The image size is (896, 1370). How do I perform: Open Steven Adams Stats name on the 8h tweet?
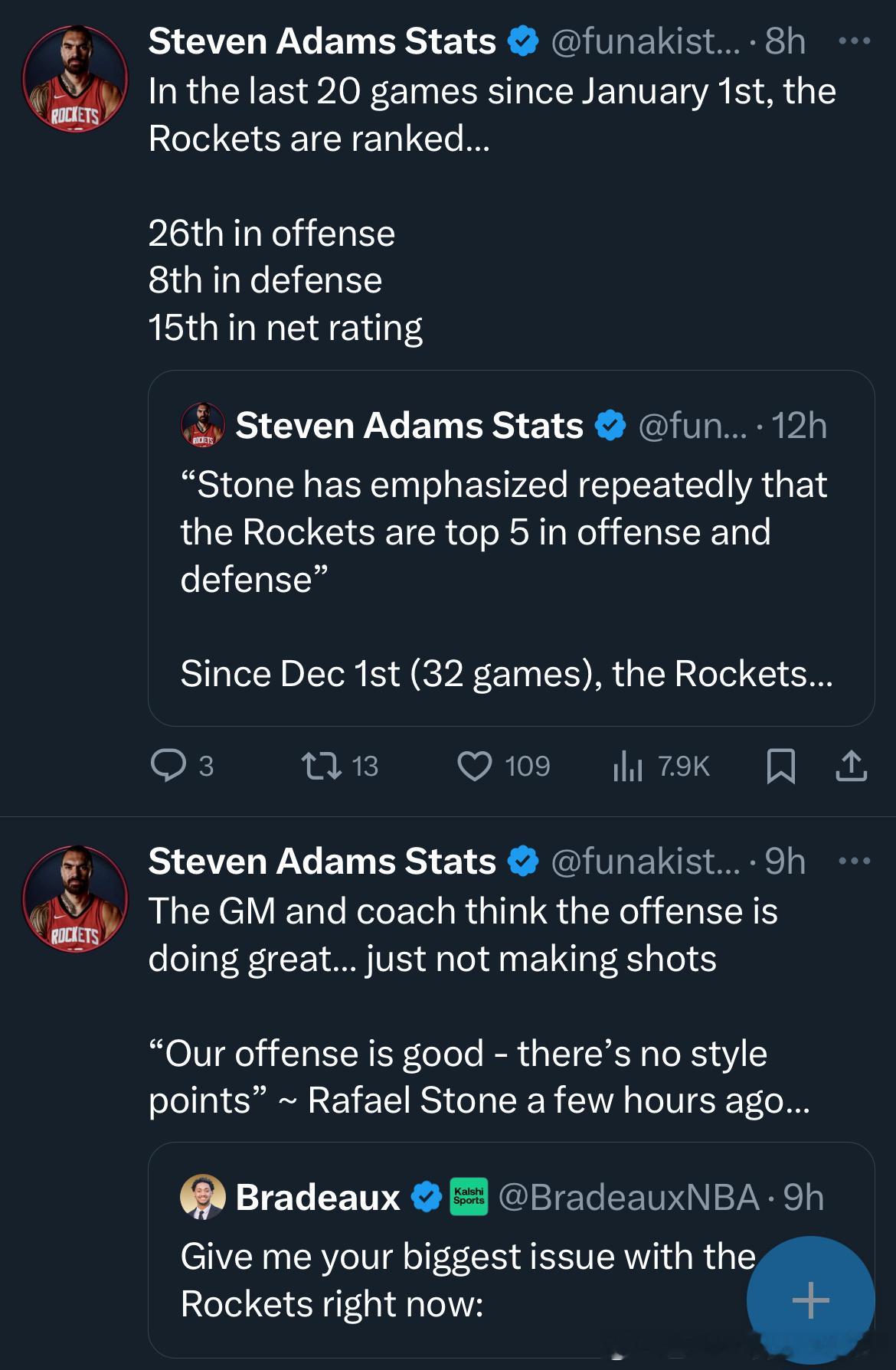(322, 41)
